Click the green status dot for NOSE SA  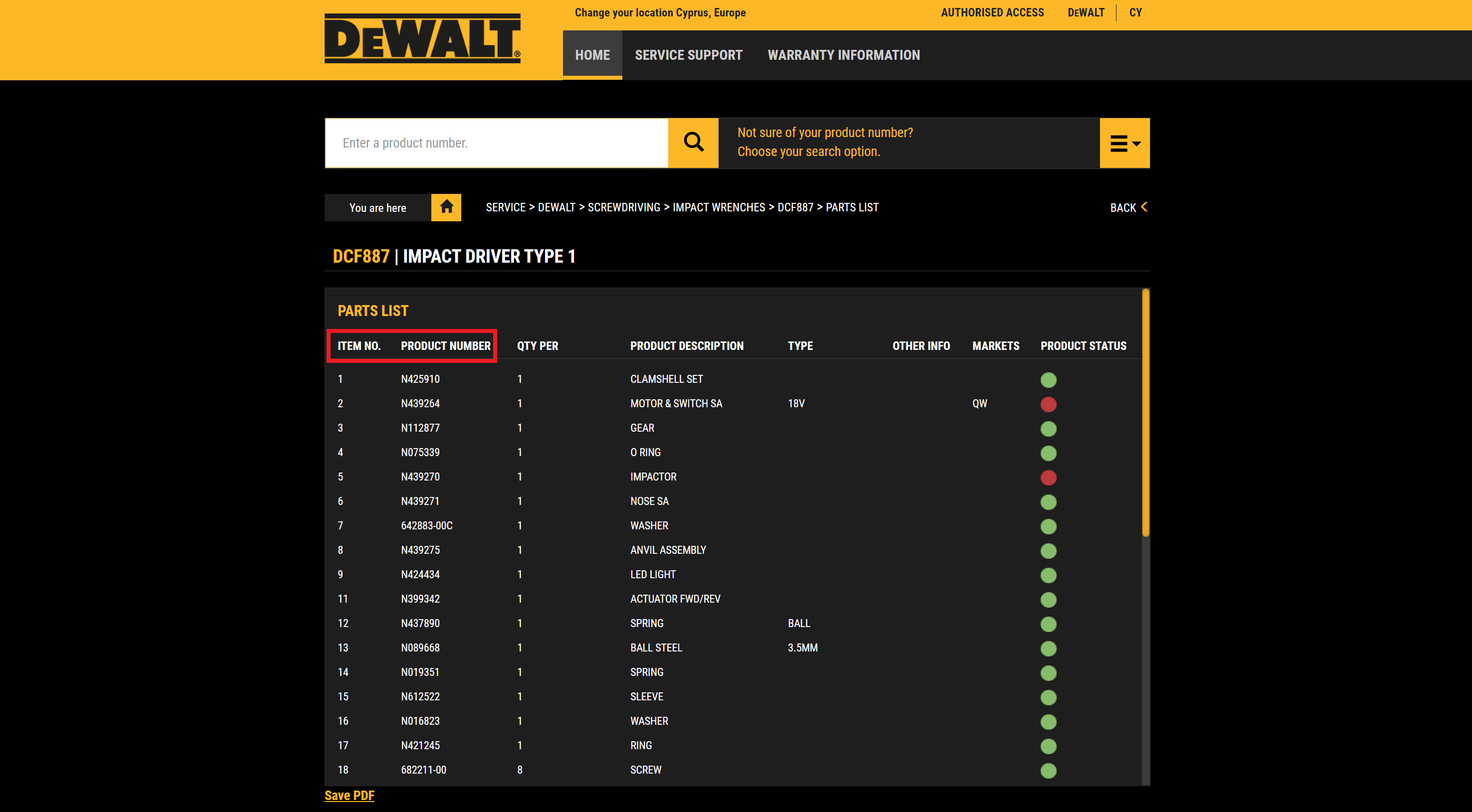coord(1048,502)
